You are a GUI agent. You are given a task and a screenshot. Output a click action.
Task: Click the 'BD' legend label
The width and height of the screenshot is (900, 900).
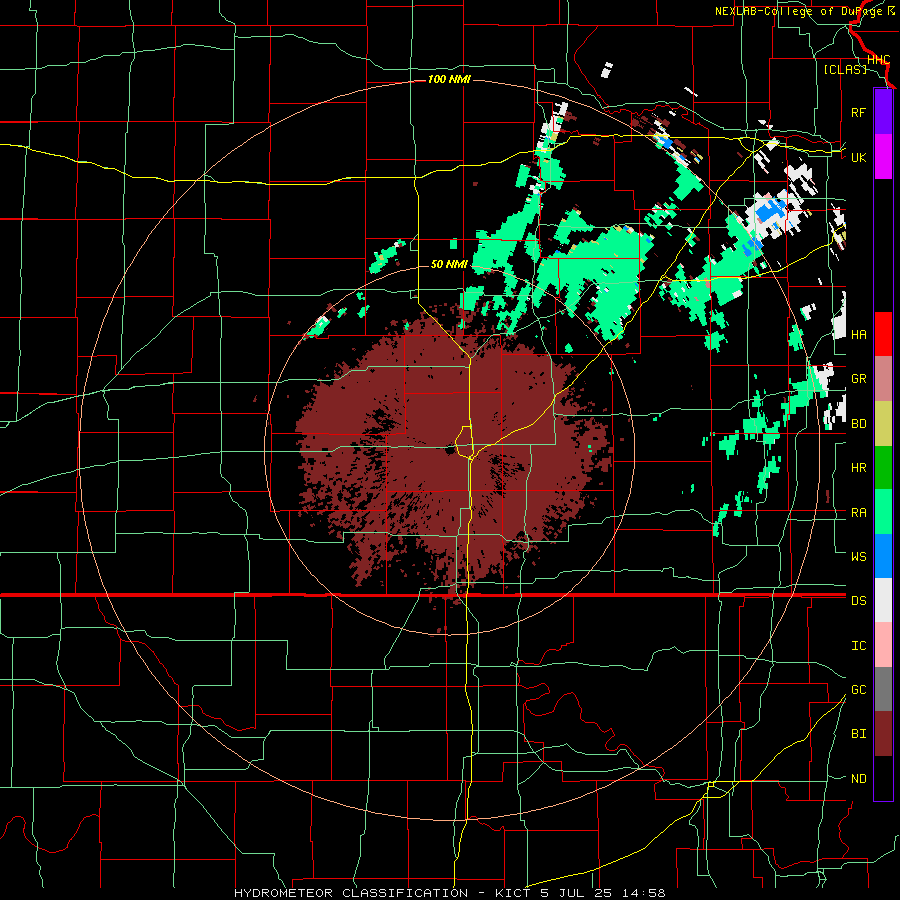(858, 424)
